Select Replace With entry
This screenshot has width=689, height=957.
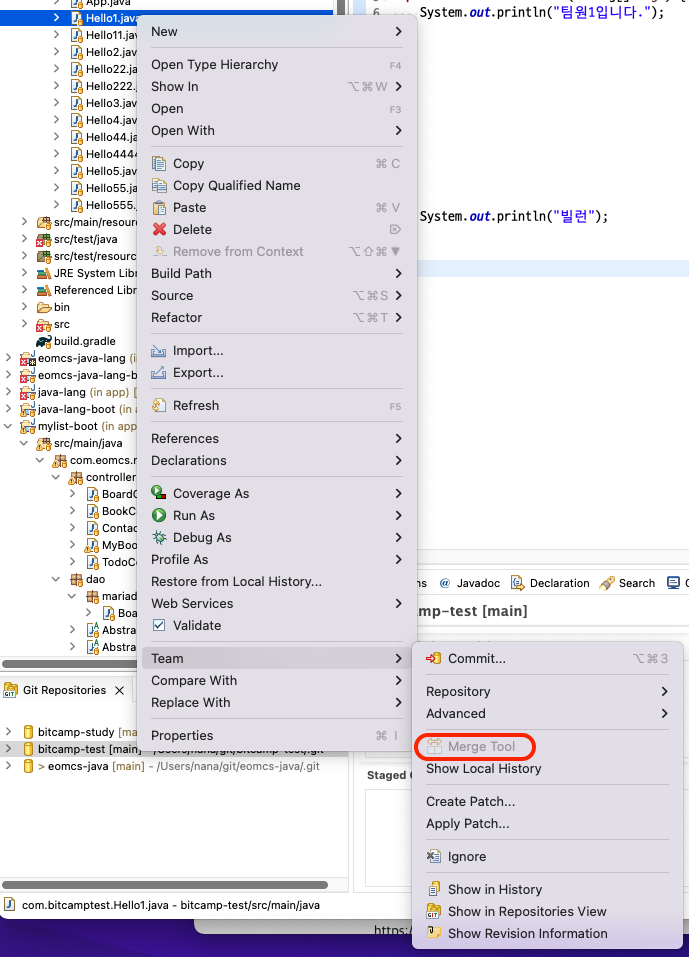[277, 702]
